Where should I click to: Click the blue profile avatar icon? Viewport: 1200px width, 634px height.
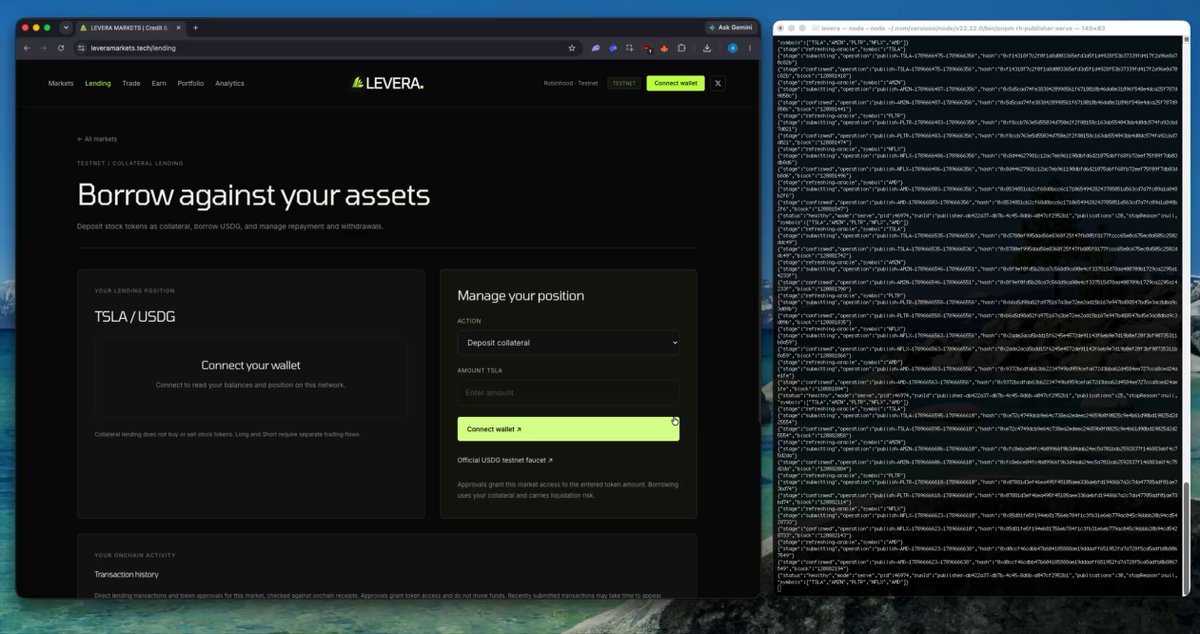[732, 47]
